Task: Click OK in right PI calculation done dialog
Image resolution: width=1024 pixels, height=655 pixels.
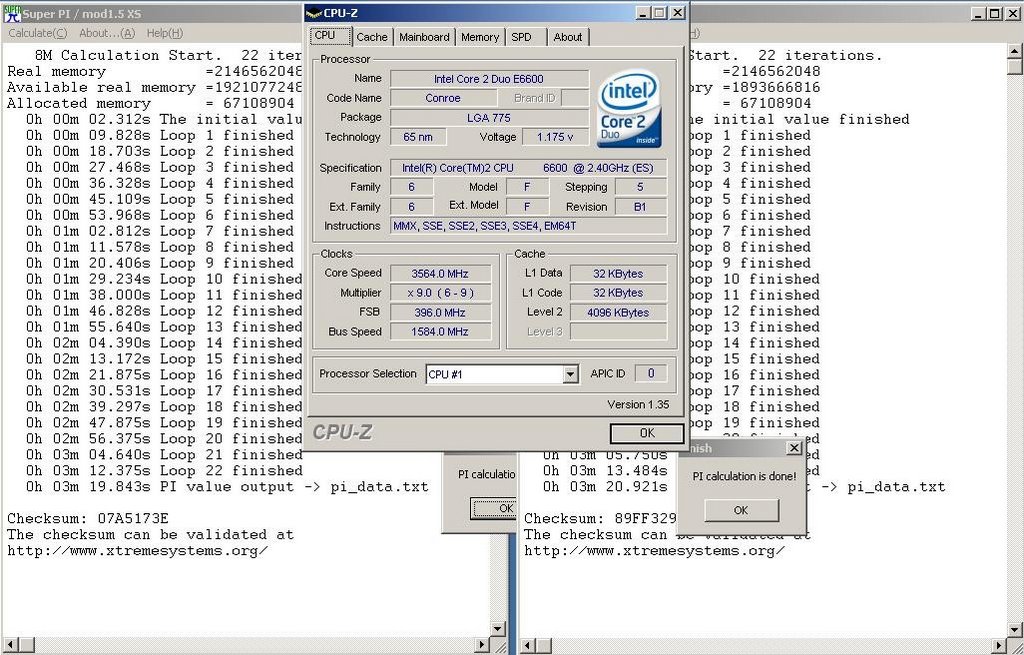Action: 741,510
